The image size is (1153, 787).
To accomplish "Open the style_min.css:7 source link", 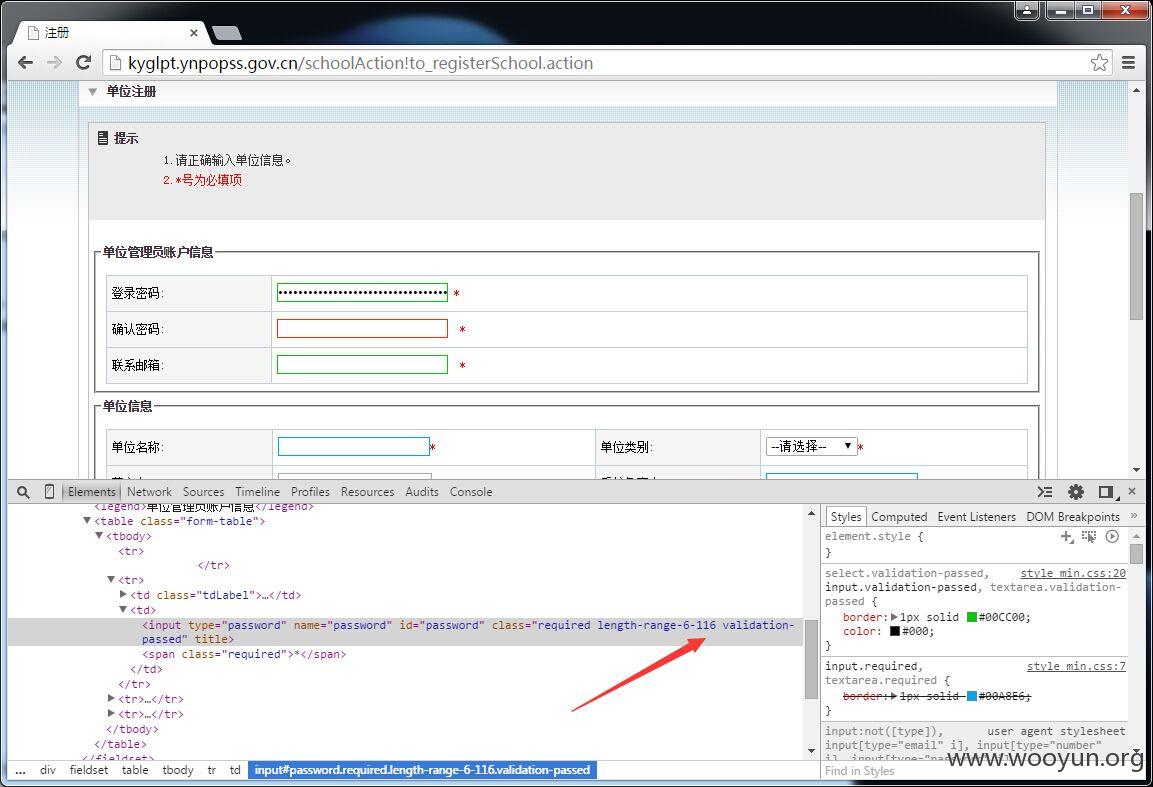I will click(x=1077, y=666).
